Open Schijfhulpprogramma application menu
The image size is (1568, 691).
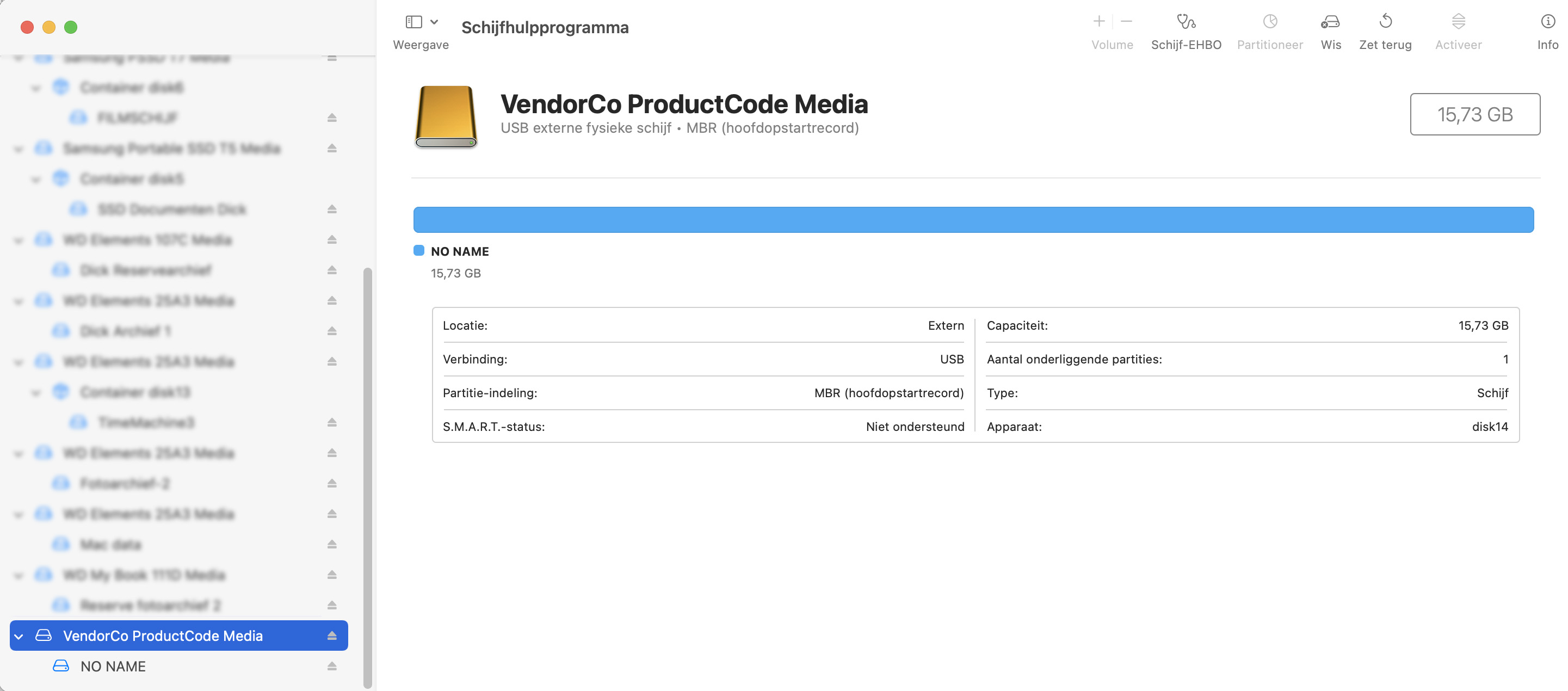pyautogui.click(x=544, y=27)
